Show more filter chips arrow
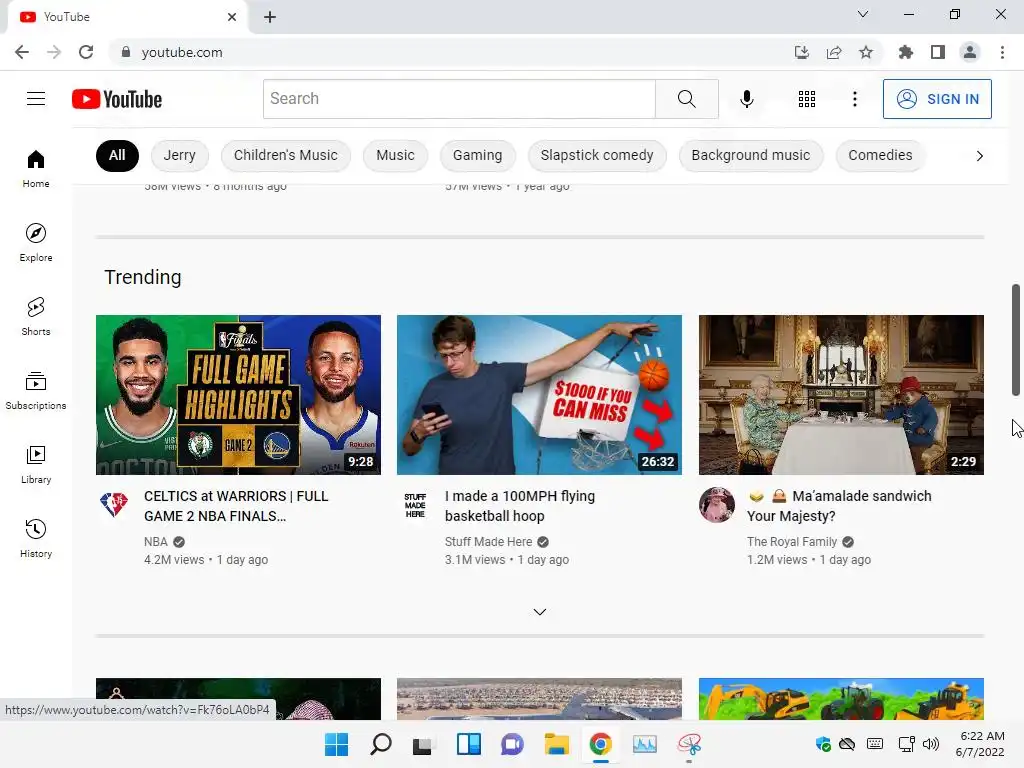Screen dimensions: 1024x768 click(979, 155)
